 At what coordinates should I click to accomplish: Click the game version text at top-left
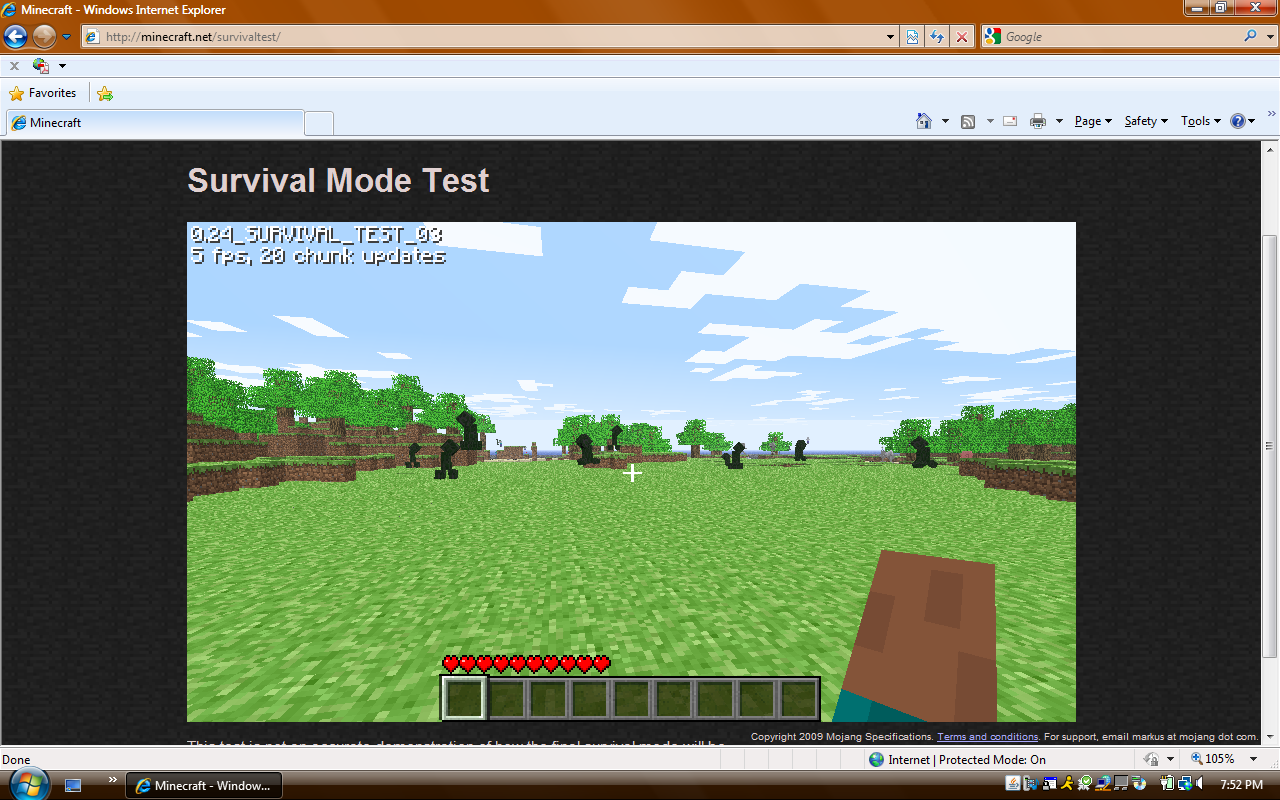pos(316,235)
